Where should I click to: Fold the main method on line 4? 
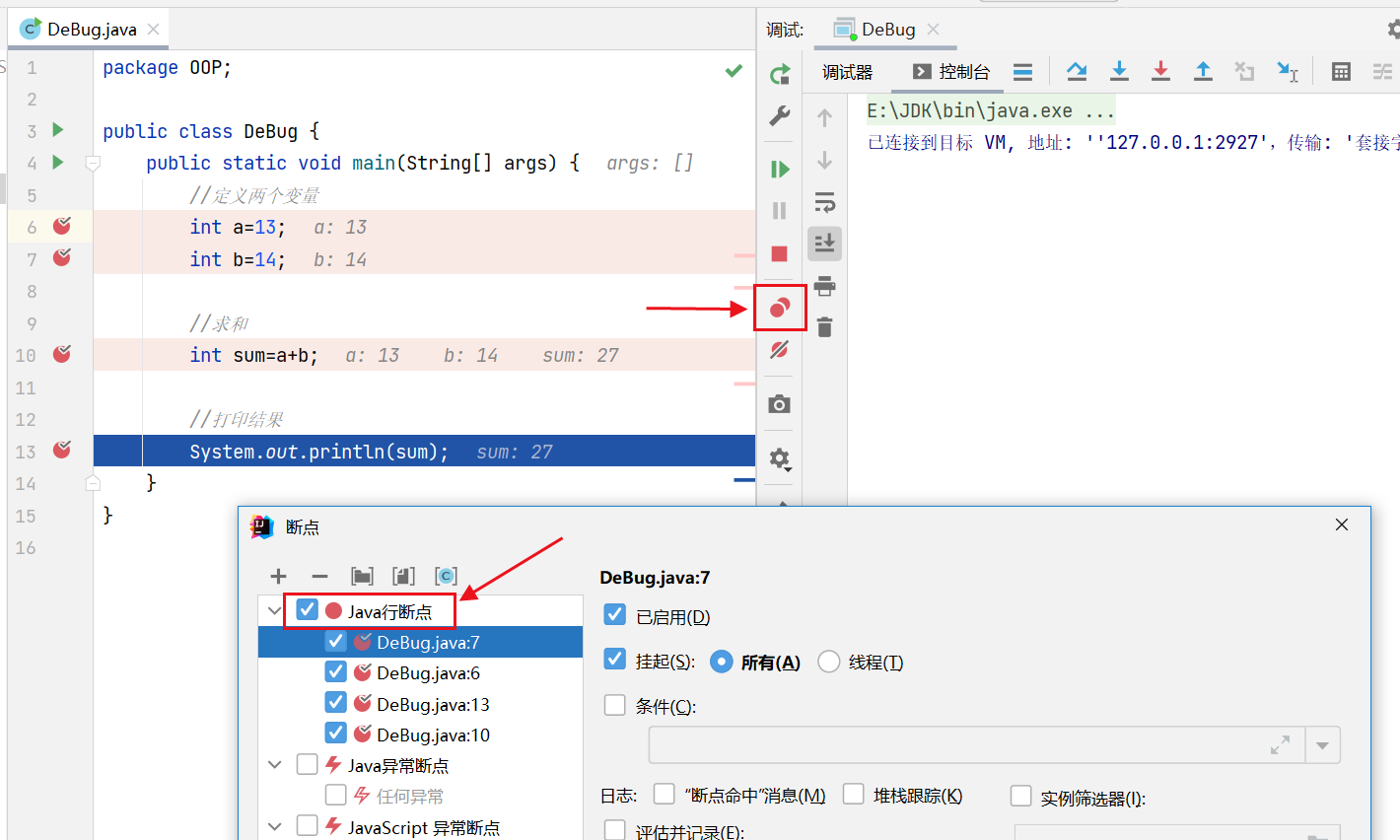(x=93, y=163)
